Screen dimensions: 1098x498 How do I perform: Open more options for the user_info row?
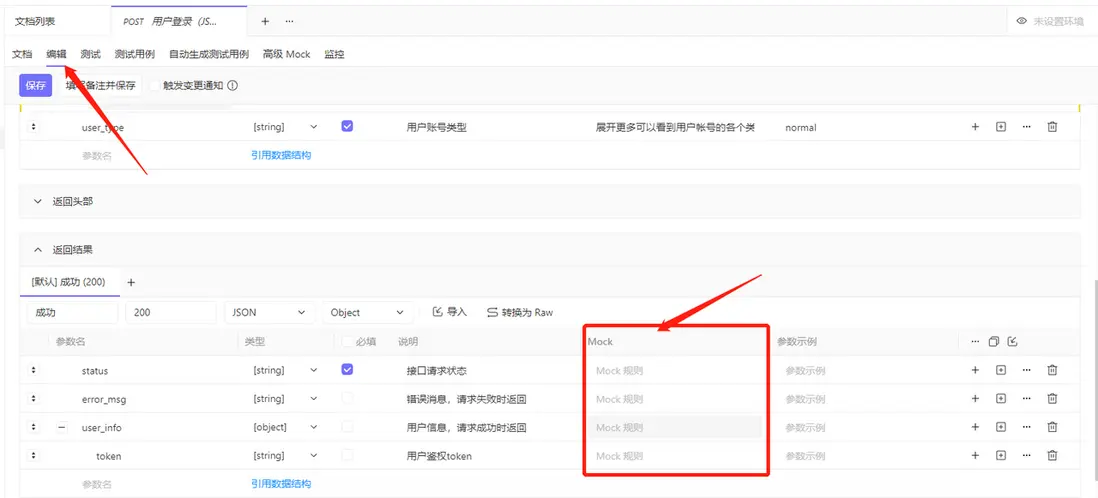[1027, 427]
